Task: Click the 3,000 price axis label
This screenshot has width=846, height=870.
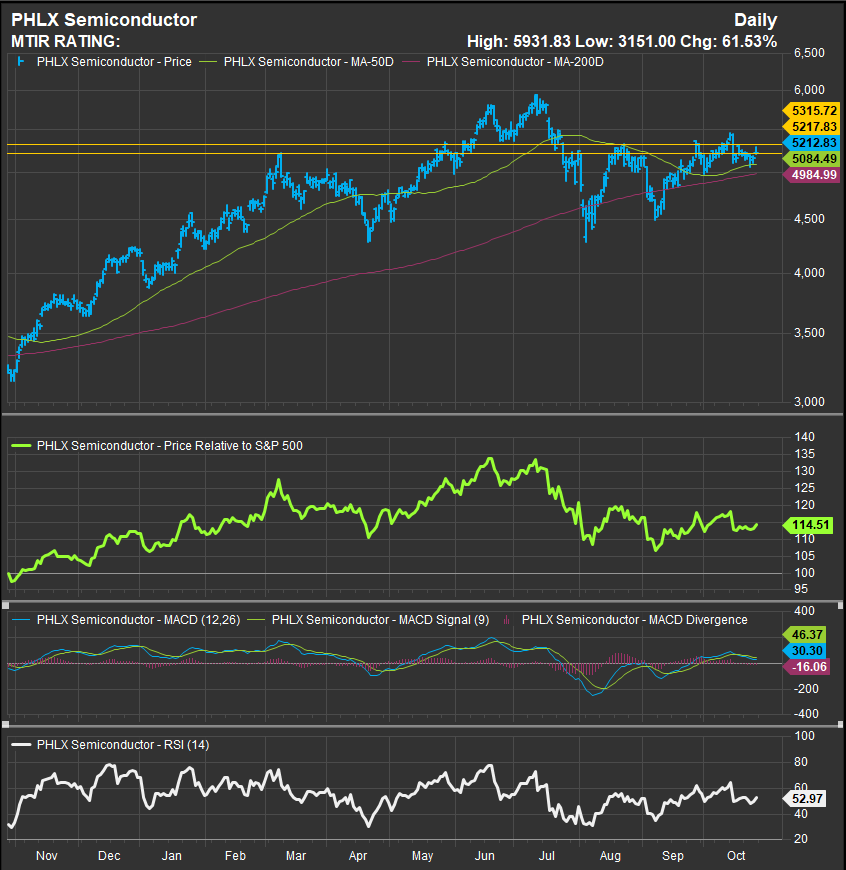Action: 809,401
